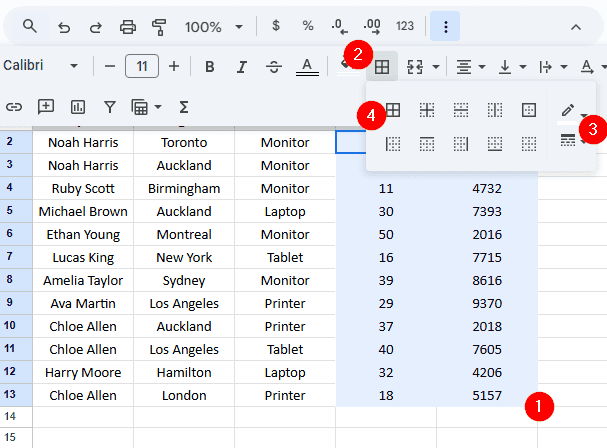Increase decimal places

tap(372, 26)
